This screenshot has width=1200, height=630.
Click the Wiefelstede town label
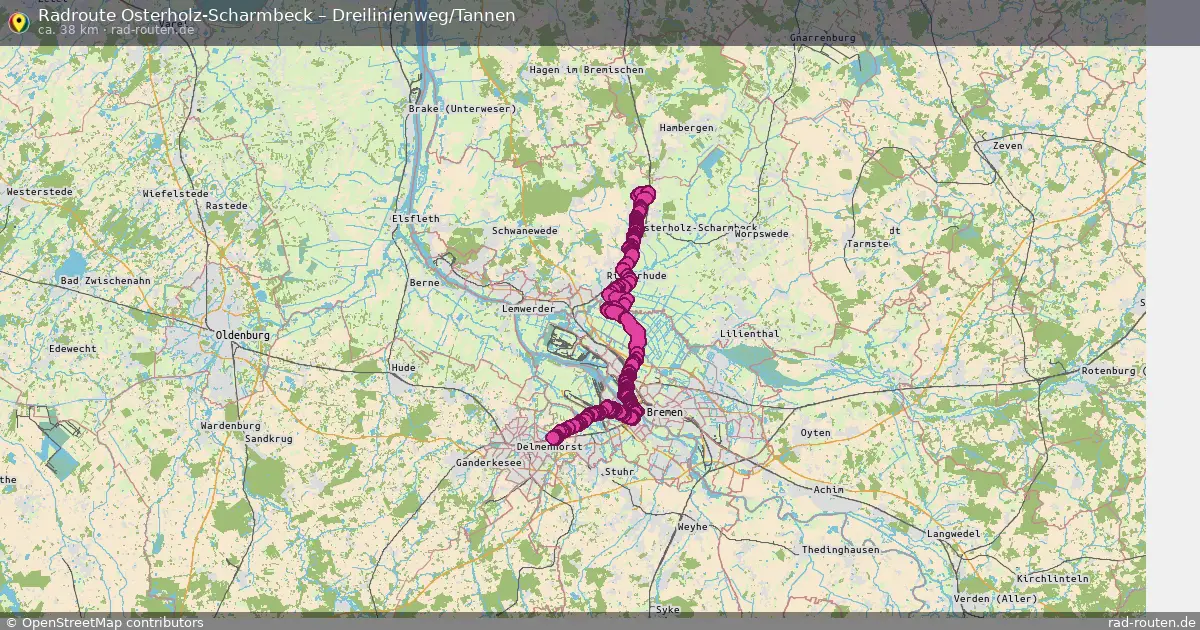176,193
